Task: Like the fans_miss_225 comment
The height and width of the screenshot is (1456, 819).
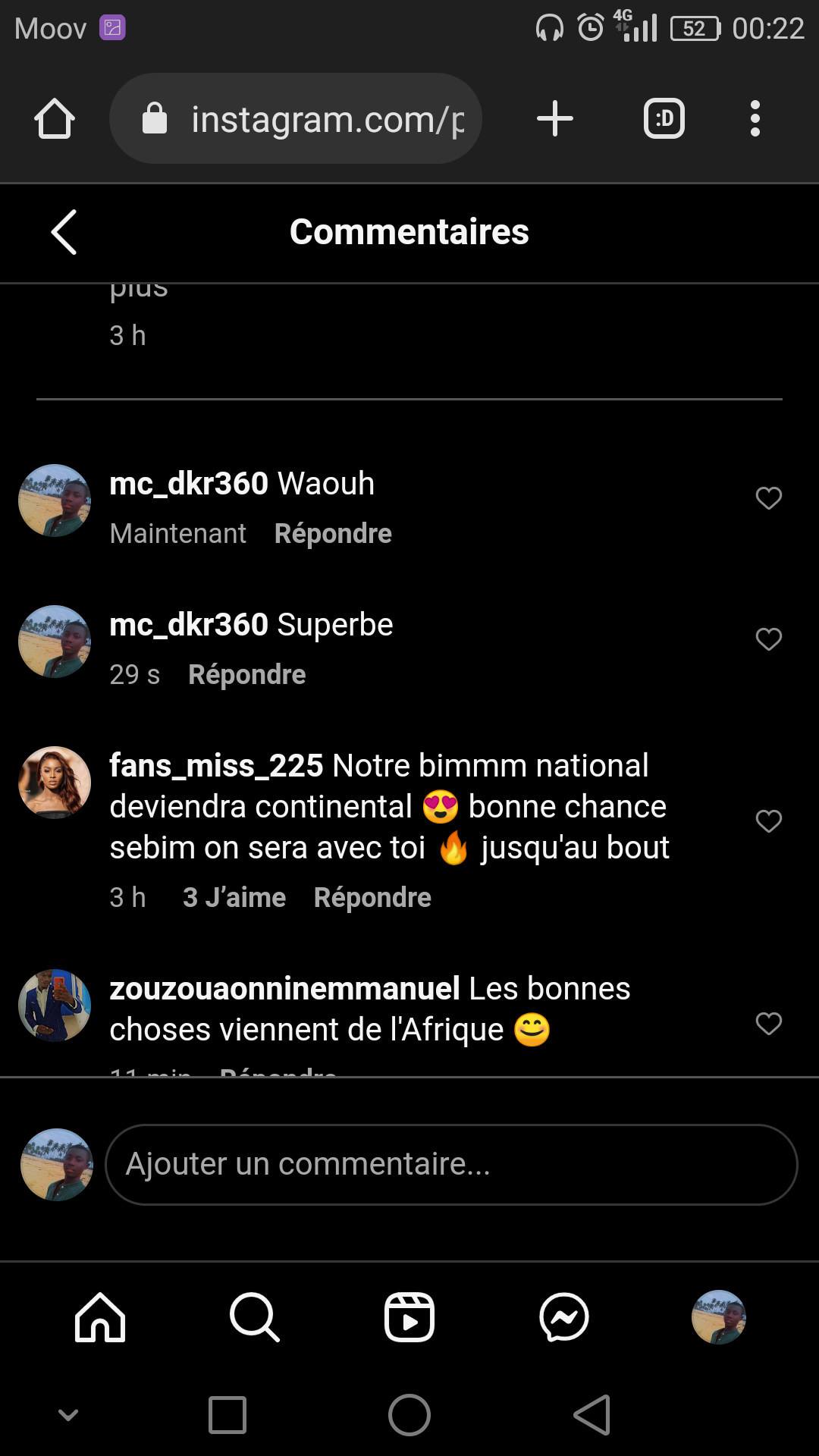Action: point(769,821)
